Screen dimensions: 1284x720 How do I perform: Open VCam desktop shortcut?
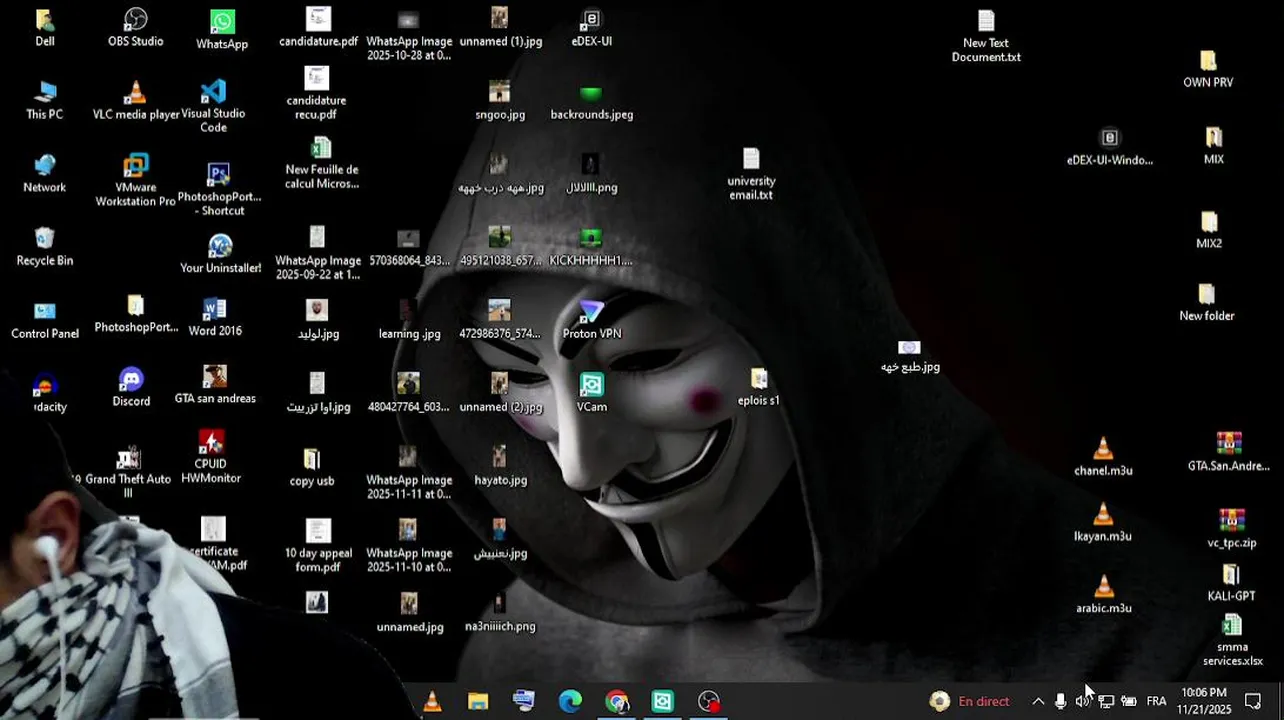pyautogui.click(x=592, y=393)
